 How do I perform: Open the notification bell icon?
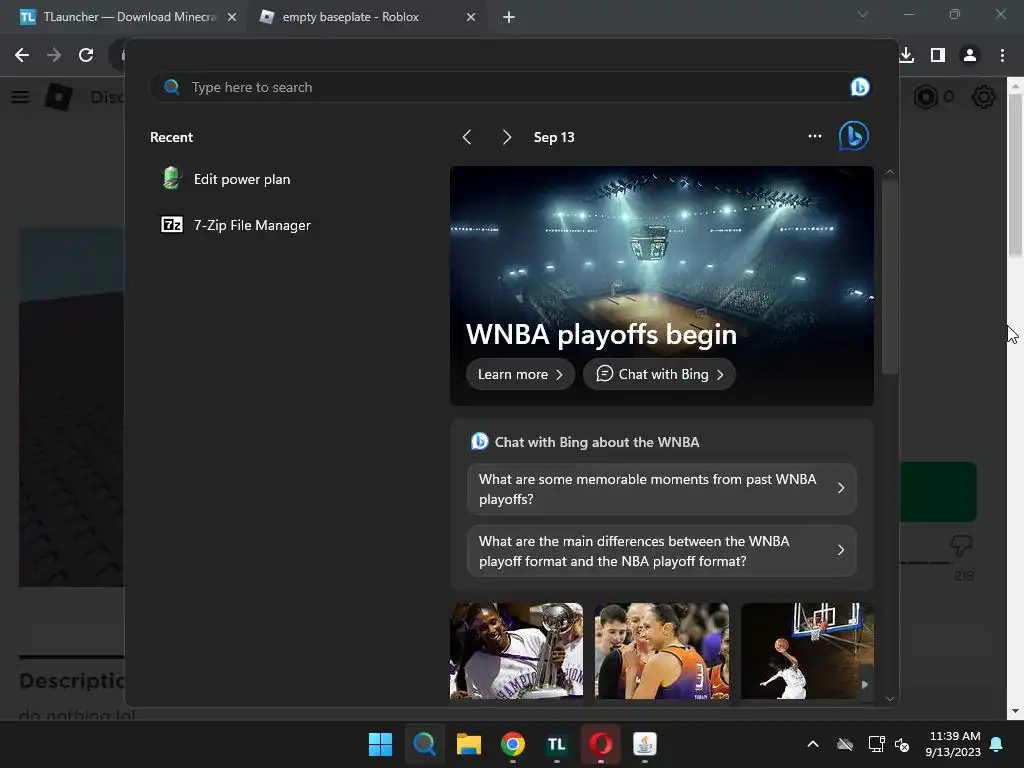click(997, 744)
